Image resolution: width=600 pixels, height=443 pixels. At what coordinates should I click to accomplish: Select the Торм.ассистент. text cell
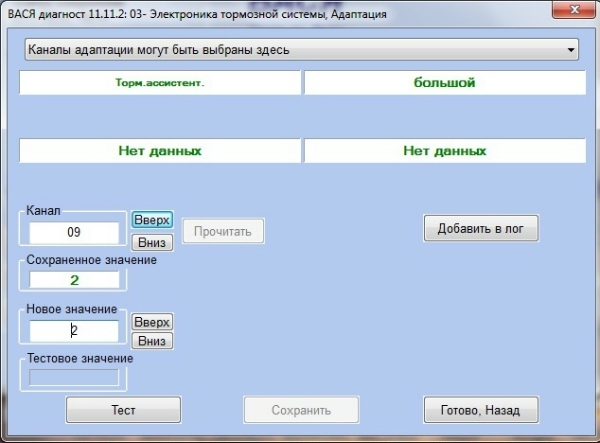[160, 83]
